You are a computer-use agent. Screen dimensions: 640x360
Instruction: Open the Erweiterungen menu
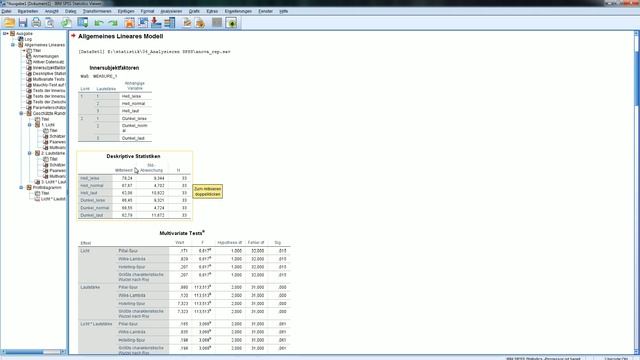tap(238, 11)
